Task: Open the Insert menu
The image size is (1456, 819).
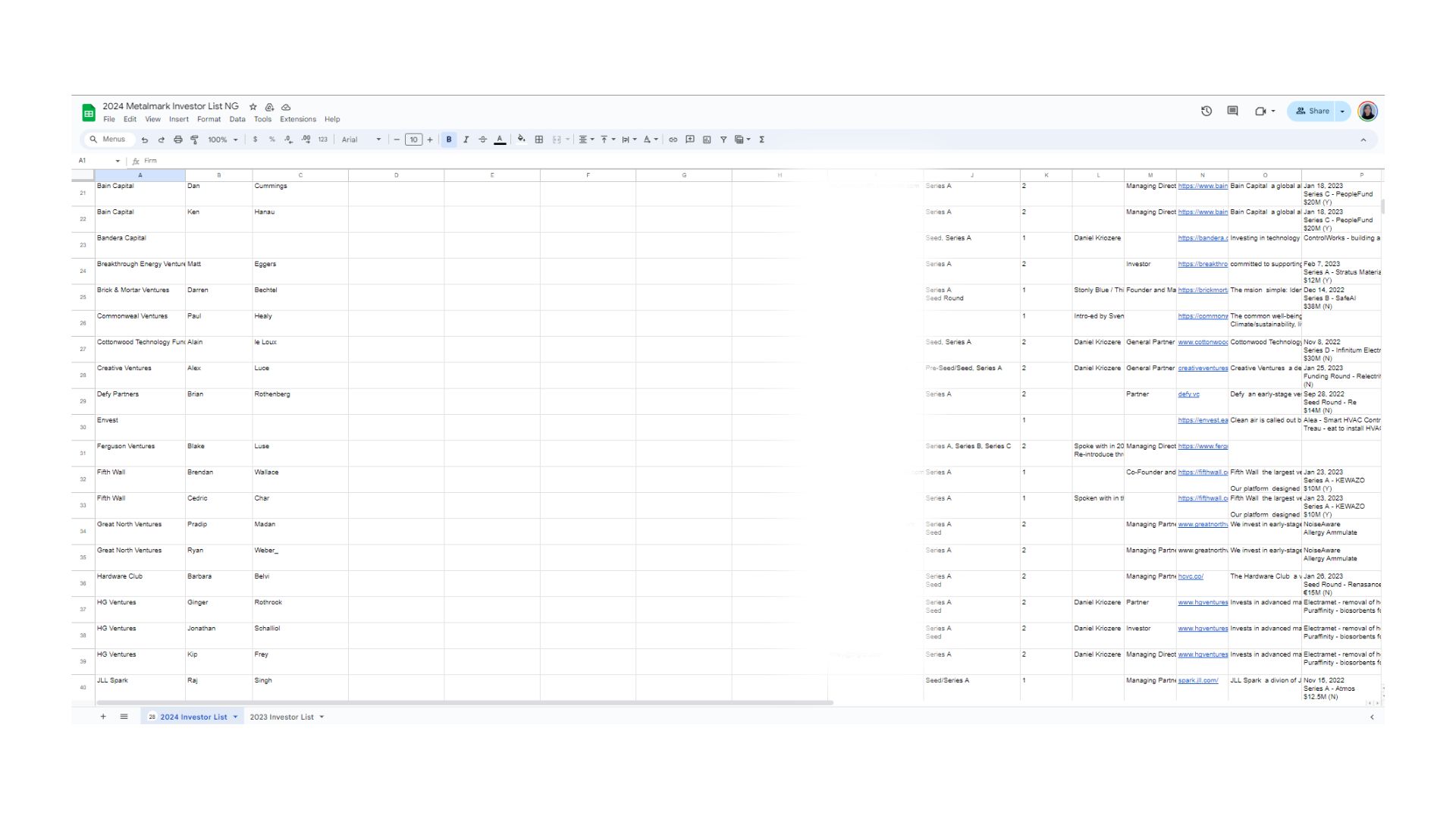Action: [179, 120]
